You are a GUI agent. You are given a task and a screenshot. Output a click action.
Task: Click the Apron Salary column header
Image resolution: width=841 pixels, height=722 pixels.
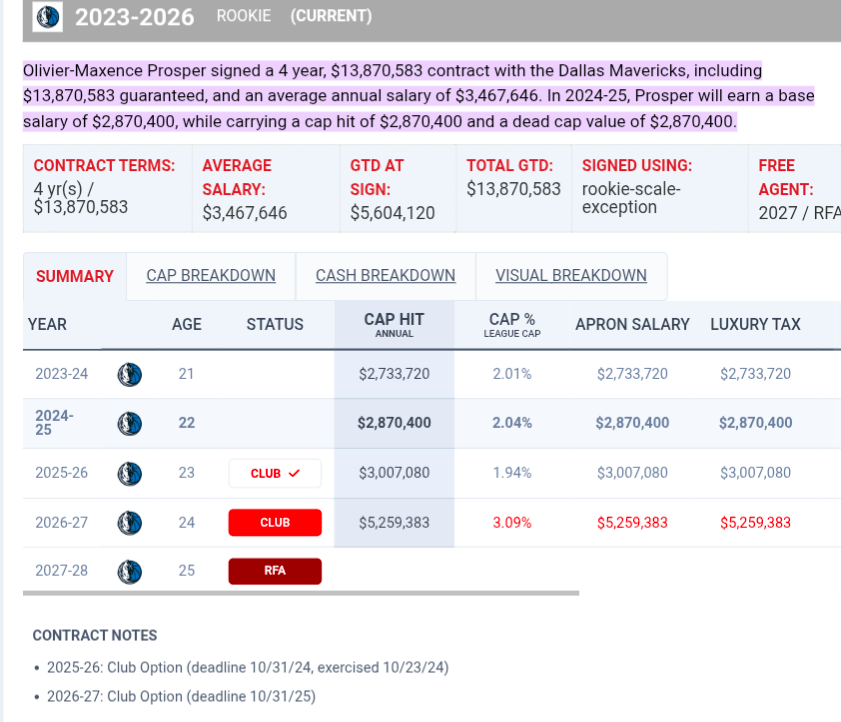(632, 324)
